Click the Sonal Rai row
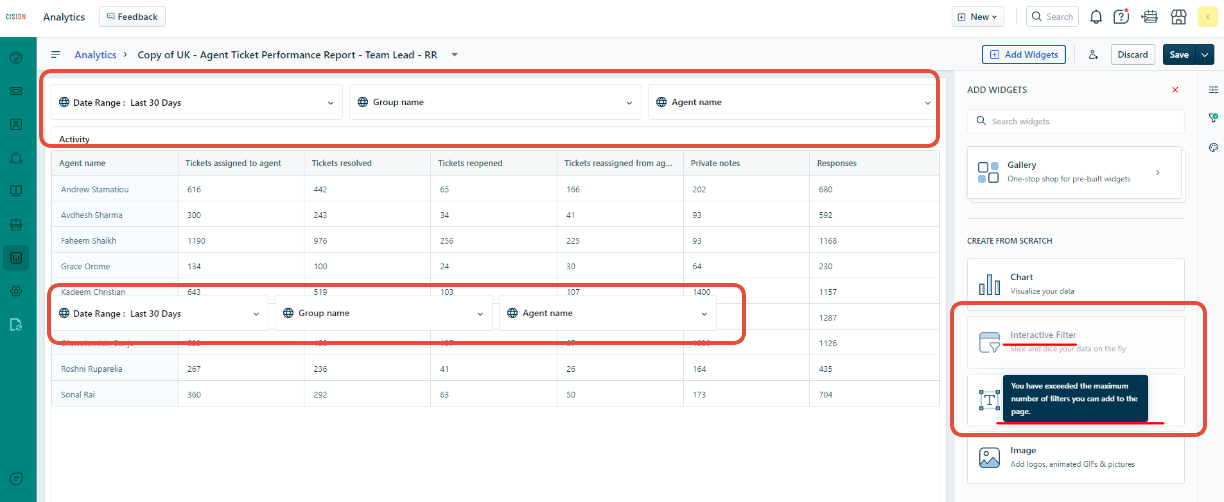Image resolution: width=1224 pixels, height=502 pixels. [495, 394]
